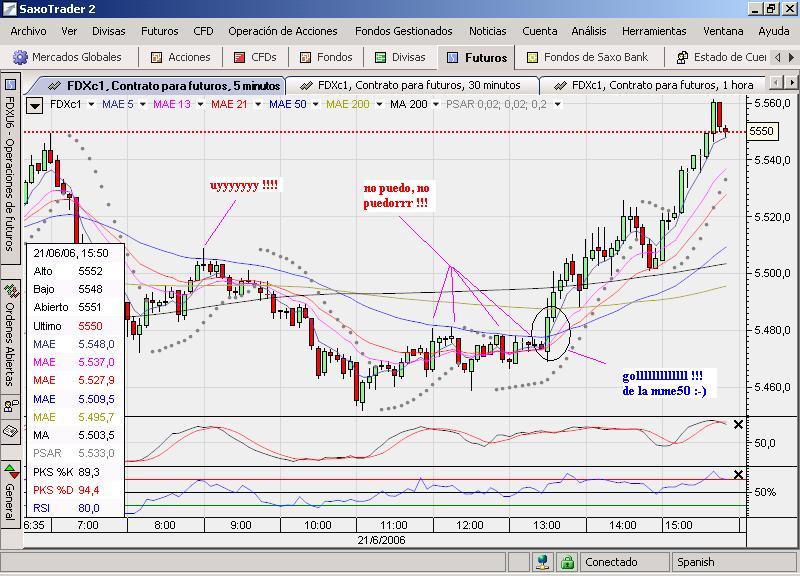Viewport: 800px width, 576px height.
Task: Click the Fondos toolbar icon
Action: [x=305, y=58]
